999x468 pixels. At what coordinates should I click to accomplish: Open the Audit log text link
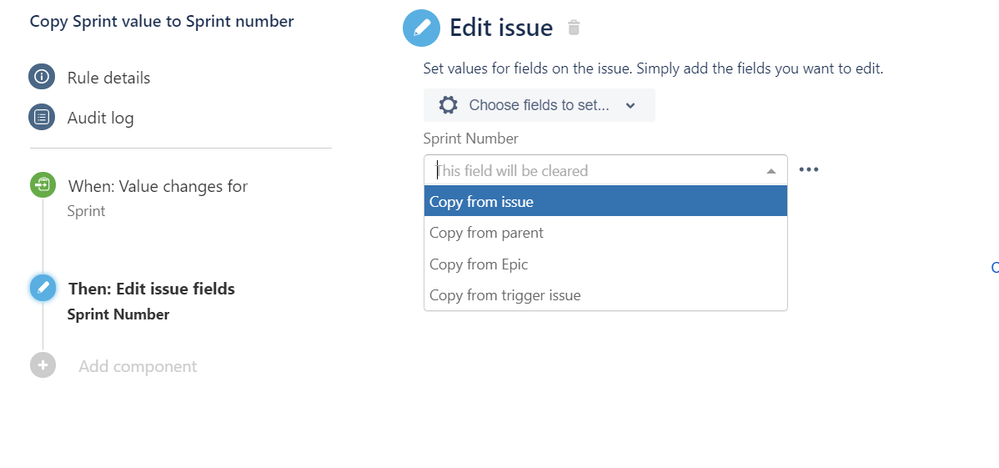click(101, 118)
